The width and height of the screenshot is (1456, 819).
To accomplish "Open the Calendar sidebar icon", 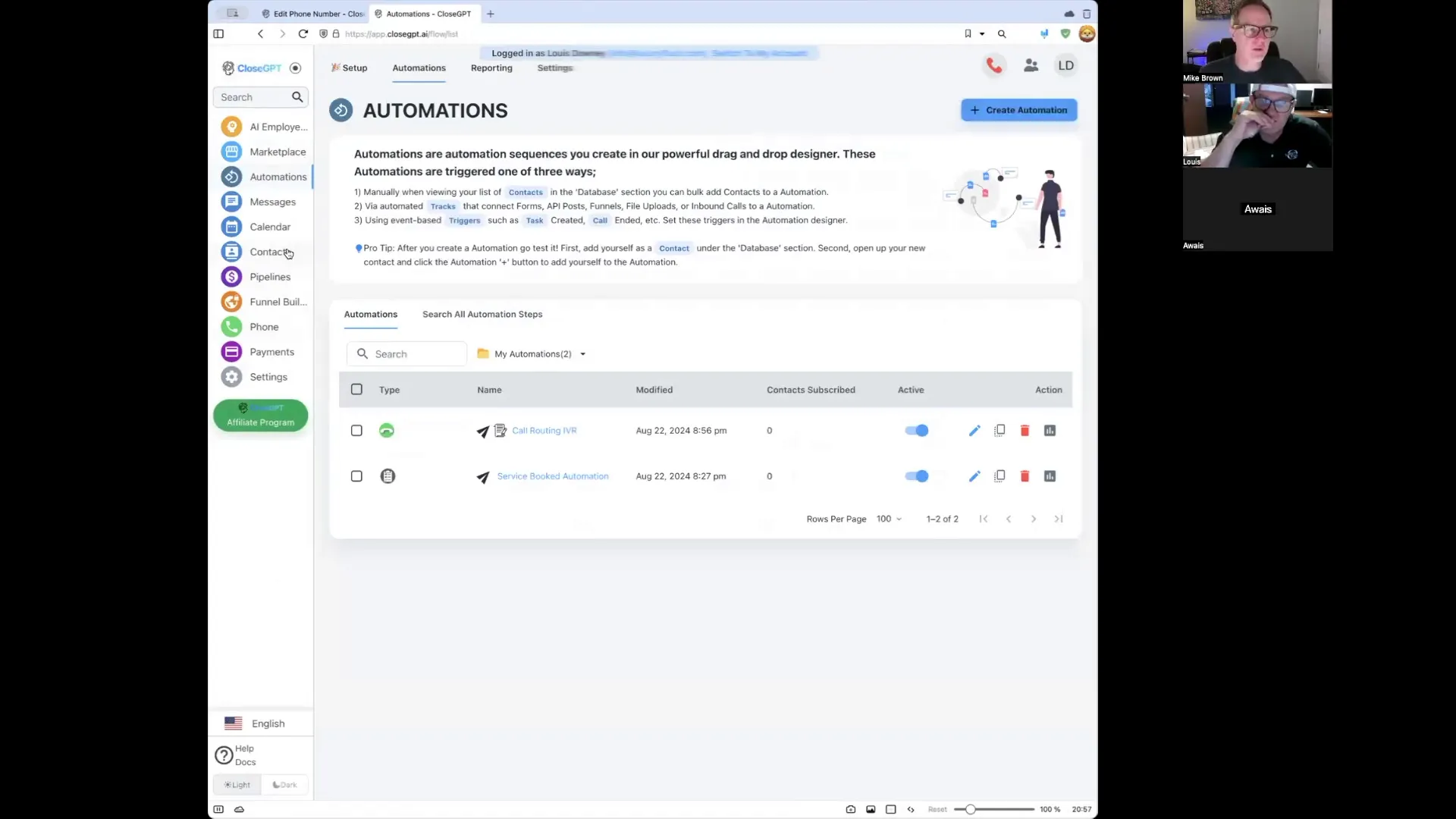I will pos(231,227).
